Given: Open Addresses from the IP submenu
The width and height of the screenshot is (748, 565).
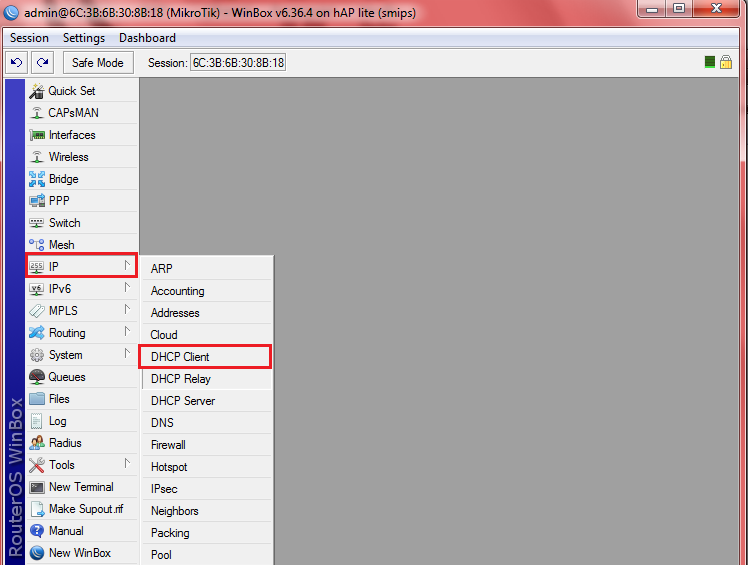Looking at the screenshot, I should (207, 313).
